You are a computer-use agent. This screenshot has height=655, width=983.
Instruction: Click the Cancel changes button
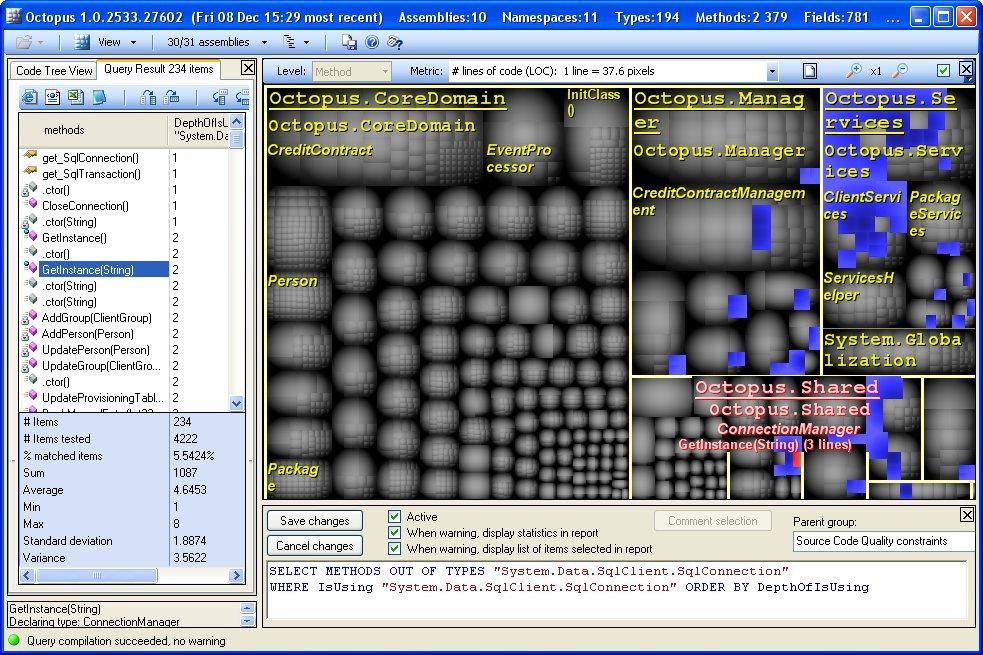click(x=315, y=546)
